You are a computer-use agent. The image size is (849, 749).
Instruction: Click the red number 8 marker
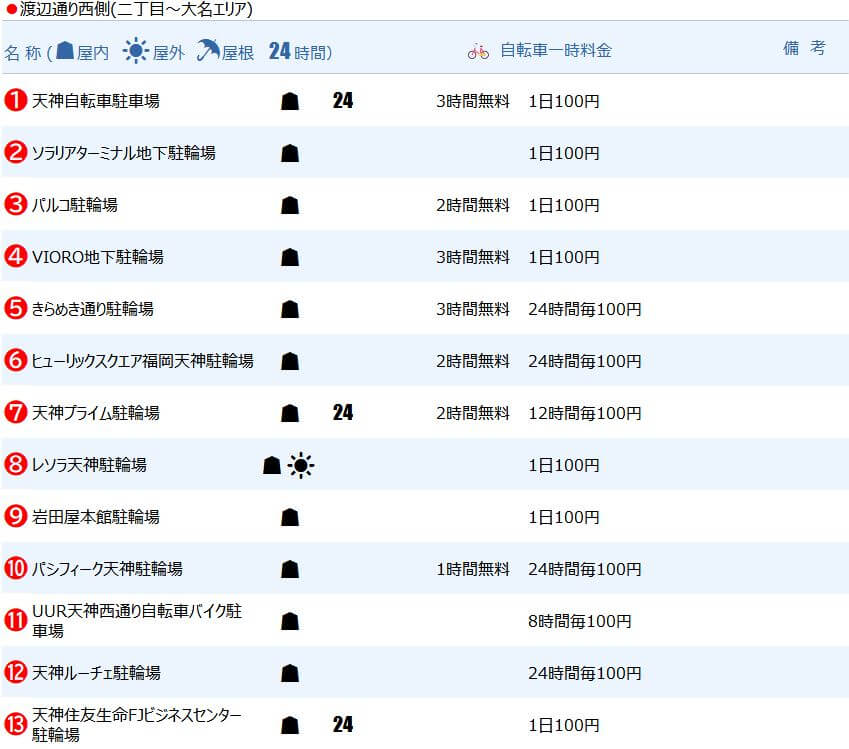(x=16, y=465)
